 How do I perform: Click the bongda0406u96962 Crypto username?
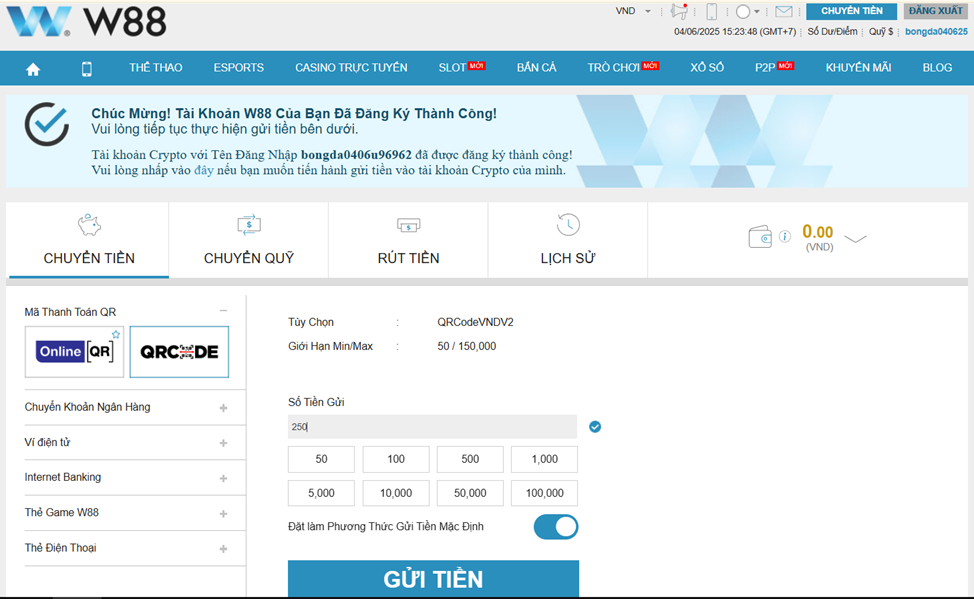point(356,155)
